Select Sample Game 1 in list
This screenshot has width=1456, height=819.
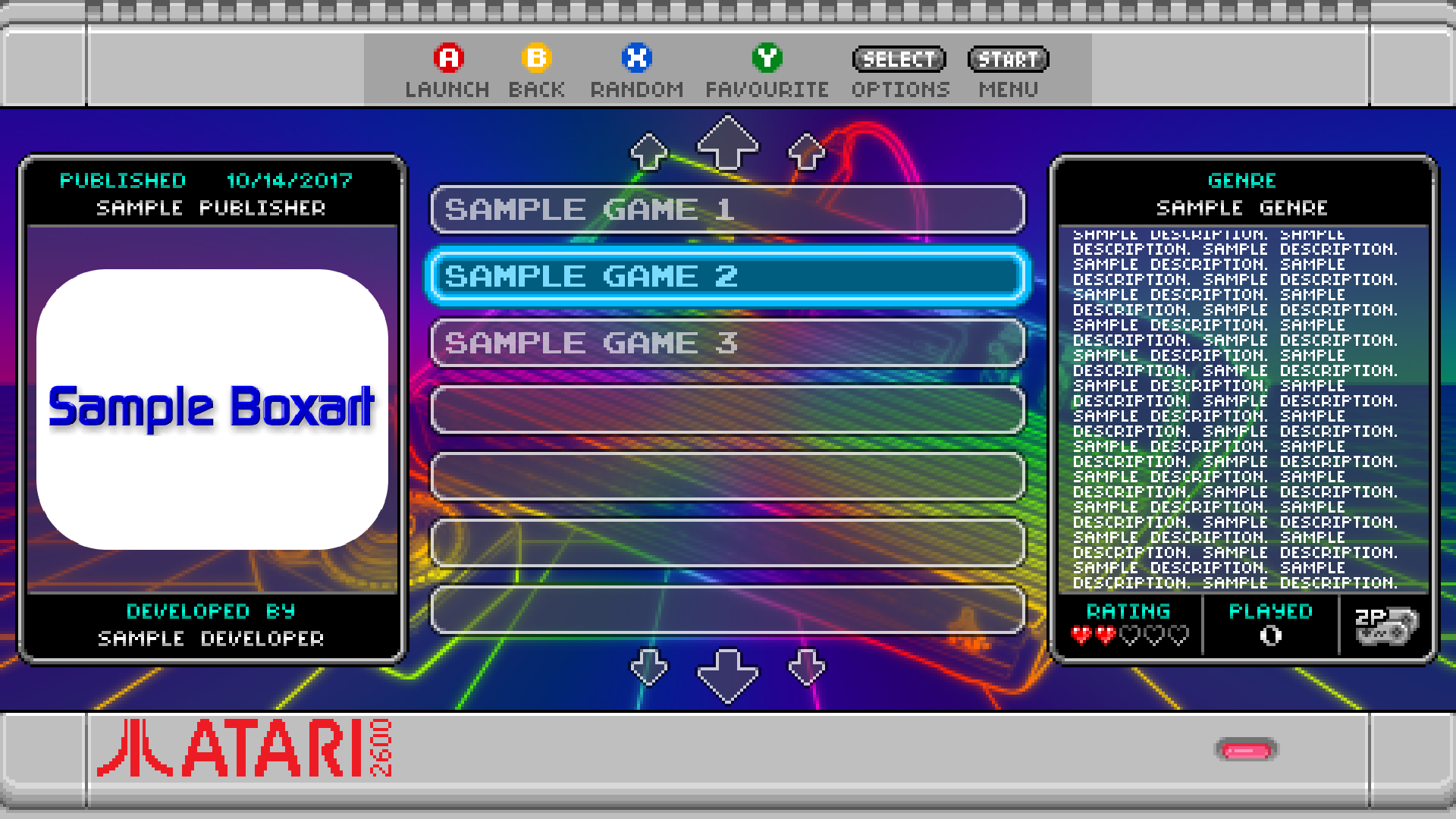[x=727, y=209]
